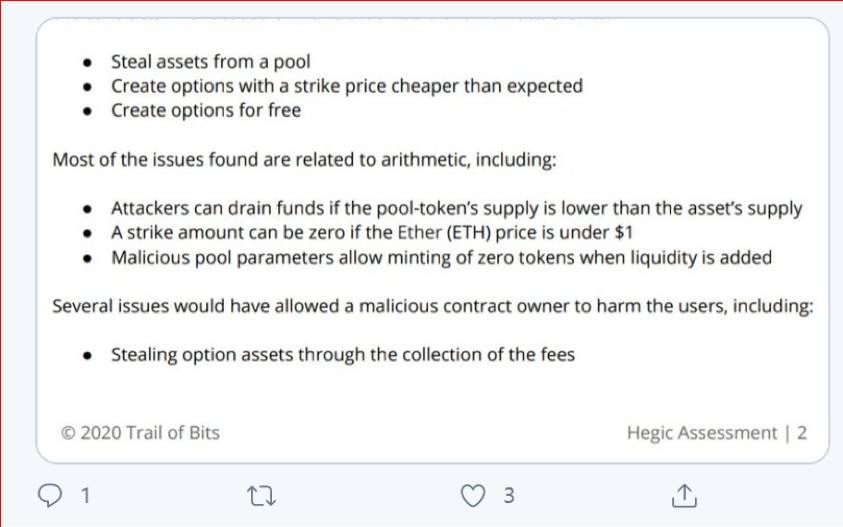Like the tweet with the heart icon

[473, 495]
